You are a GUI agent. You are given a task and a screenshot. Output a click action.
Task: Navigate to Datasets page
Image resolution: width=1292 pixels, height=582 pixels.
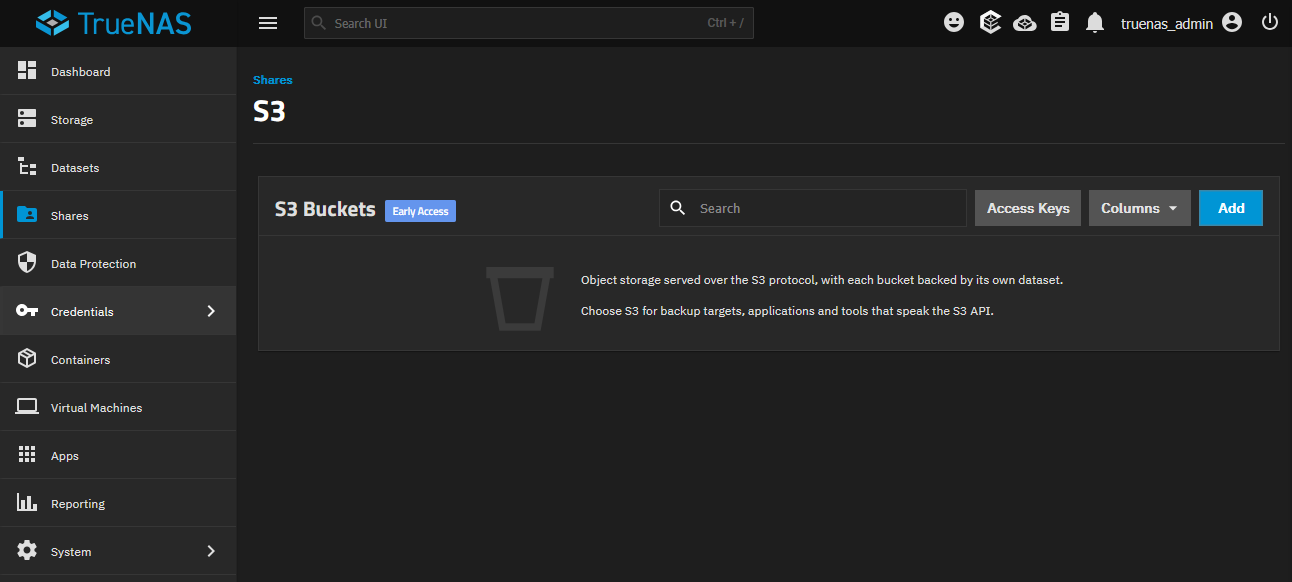pyautogui.click(x=118, y=167)
